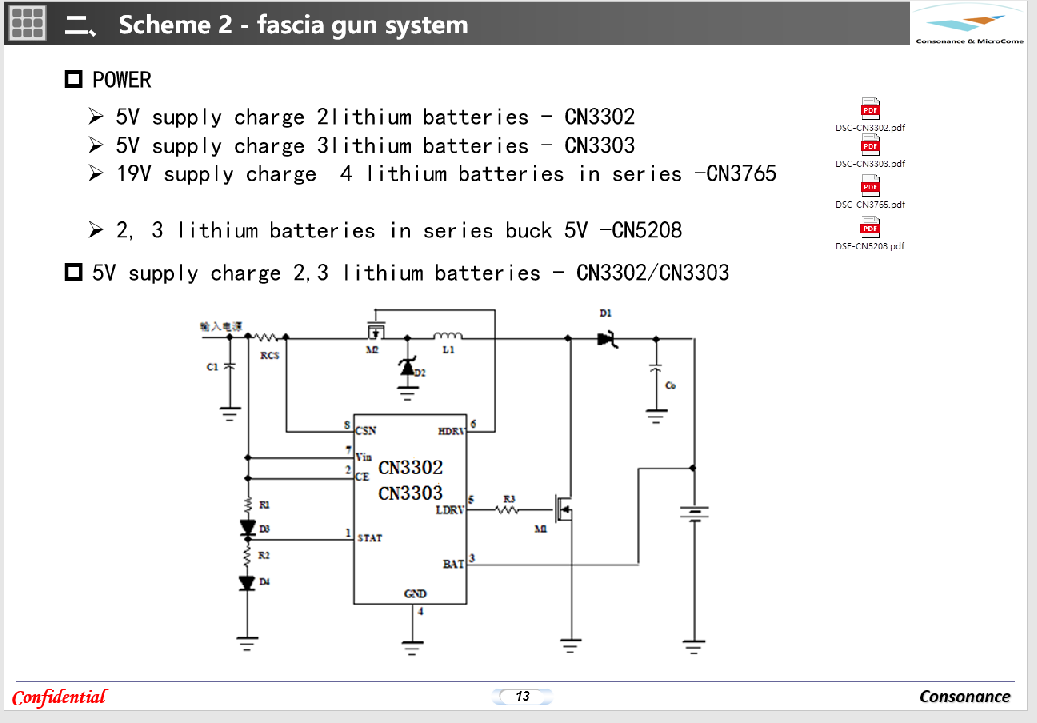Click the CSN pin label on the chip
Screen dimensions: 1037x723
point(366,431)
